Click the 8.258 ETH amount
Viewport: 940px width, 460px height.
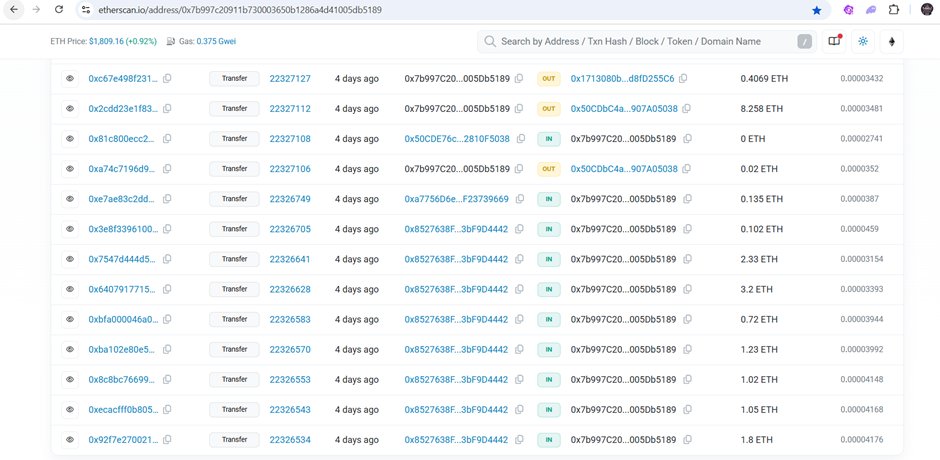(762, 109)
